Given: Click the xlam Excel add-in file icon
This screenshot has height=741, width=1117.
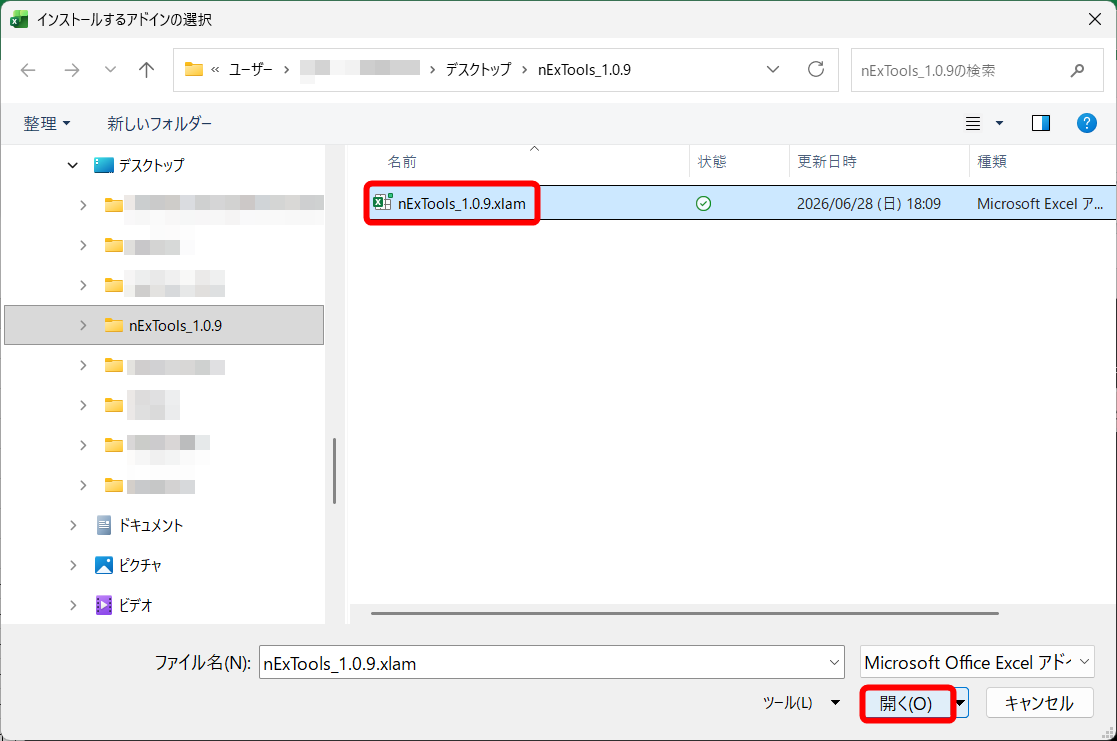Looking at the screenshot, I should click(383, 202).
